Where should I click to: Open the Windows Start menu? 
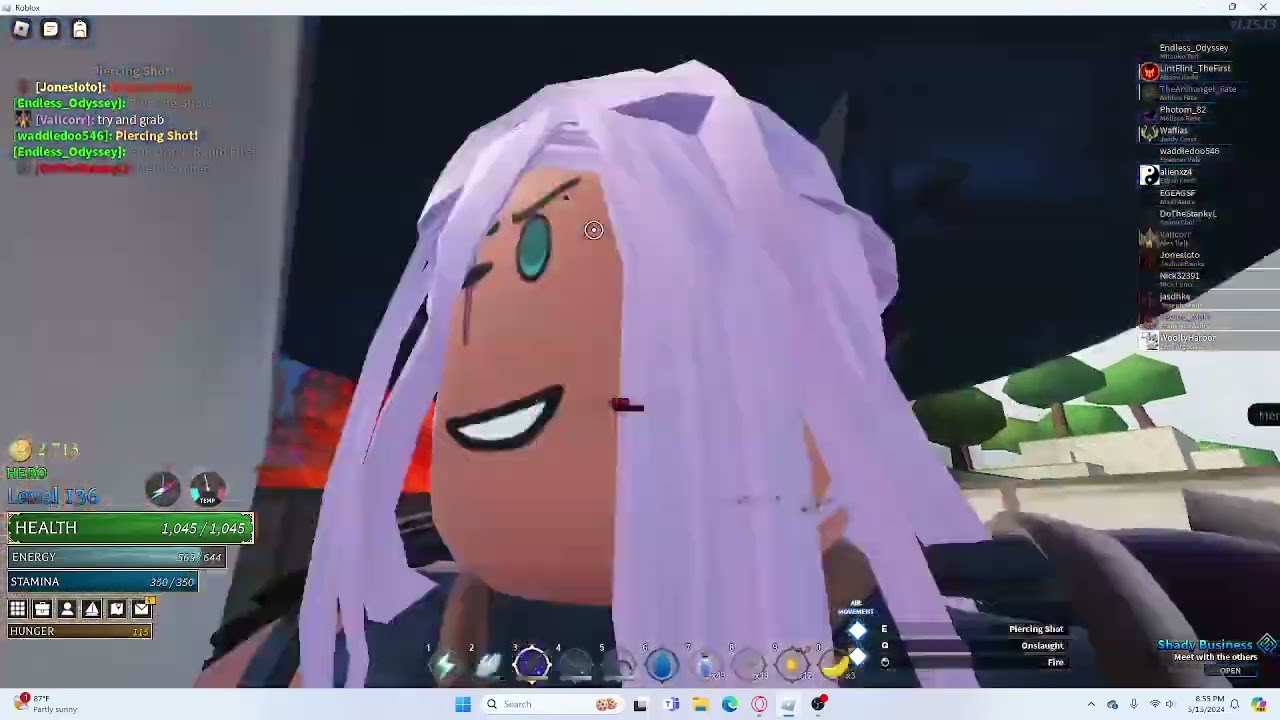(x=463, y=704)
